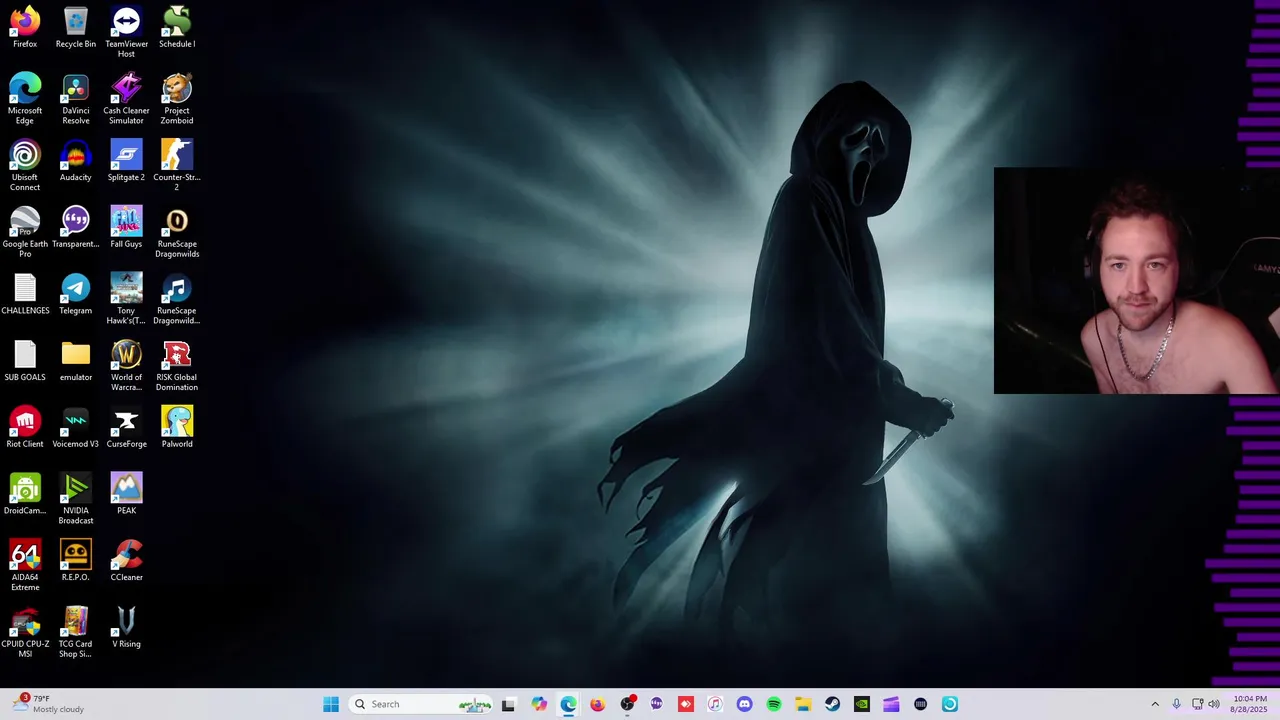Screen dimensions: 1280x720
Task: Select the PEAK game shortcut
Action: [x=126, y=494]
